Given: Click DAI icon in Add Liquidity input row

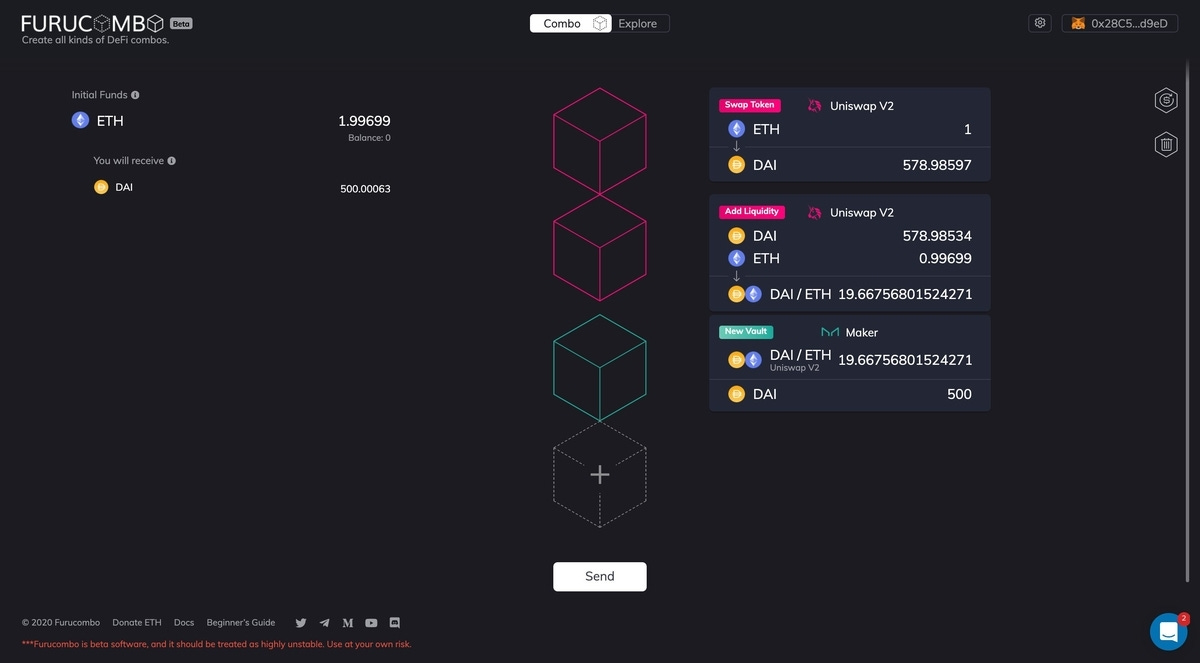Looking at the screenshot, I should (x=737, y=236).
